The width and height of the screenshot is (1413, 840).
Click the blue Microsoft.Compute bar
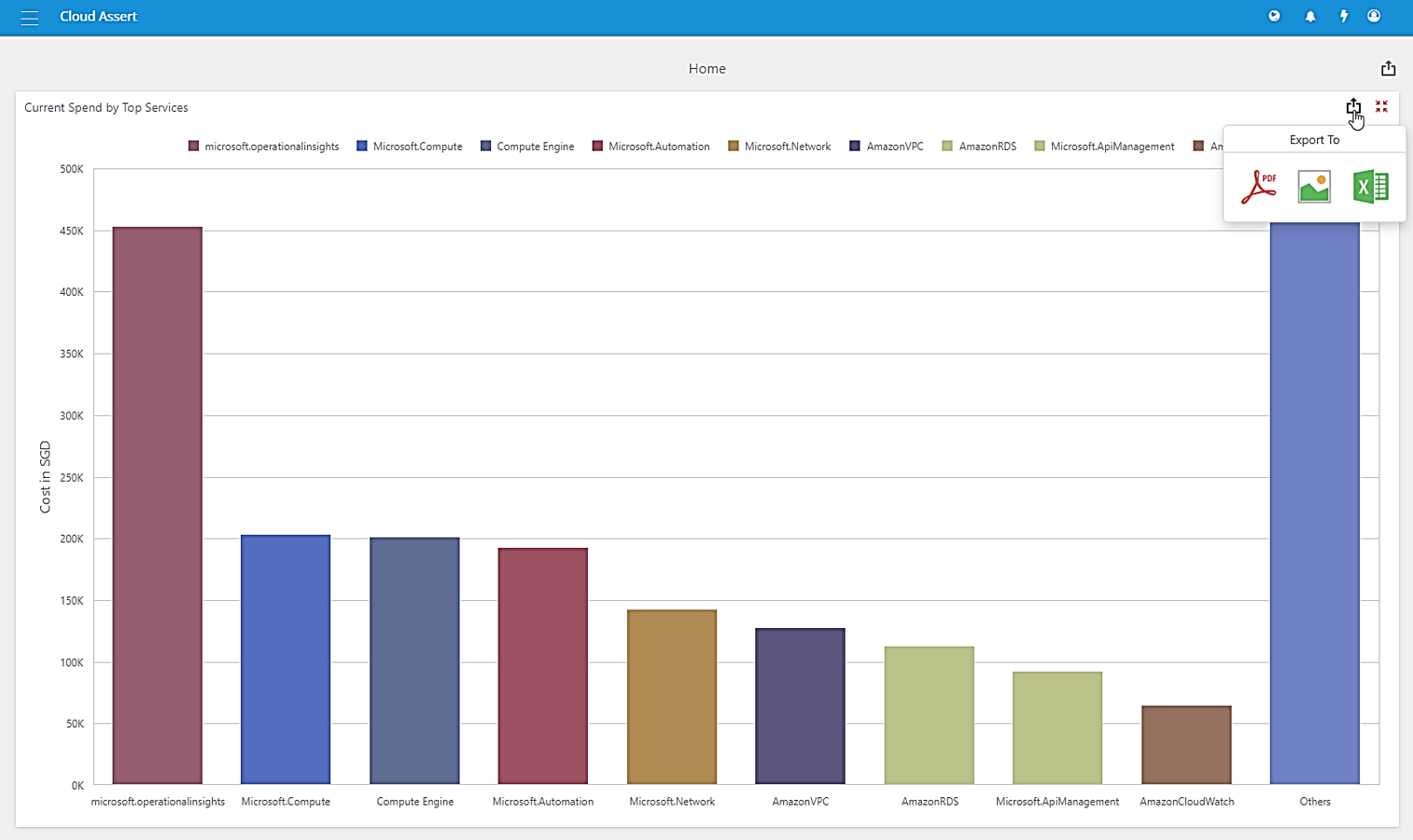click(x=286, y=659)
